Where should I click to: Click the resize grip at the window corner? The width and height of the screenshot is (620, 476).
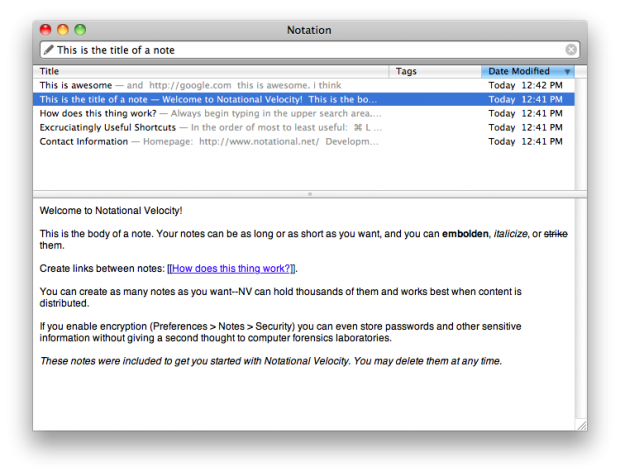(x=581, y=425)
